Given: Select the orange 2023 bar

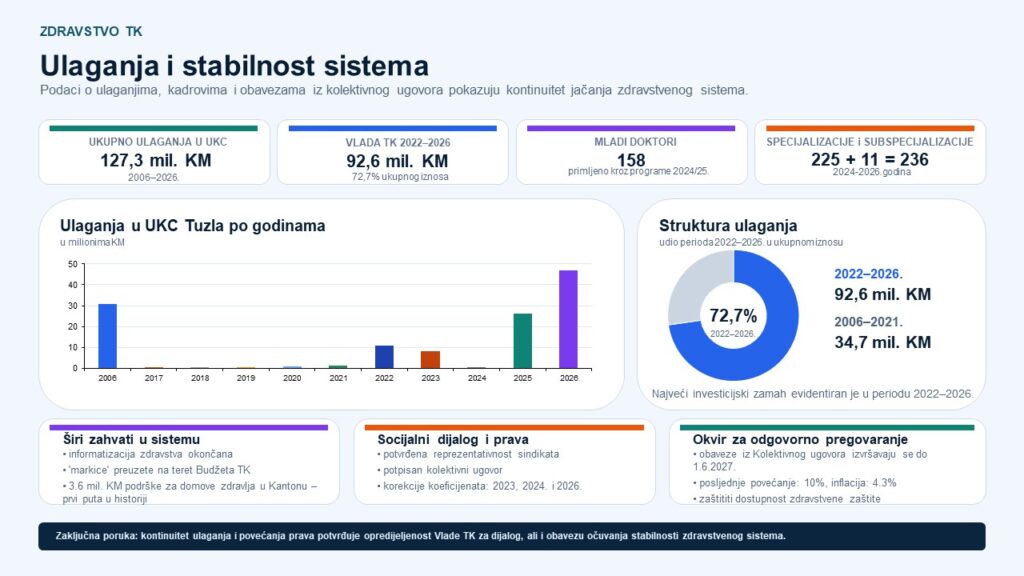Looking at the screenshot, I should (430, 360).
